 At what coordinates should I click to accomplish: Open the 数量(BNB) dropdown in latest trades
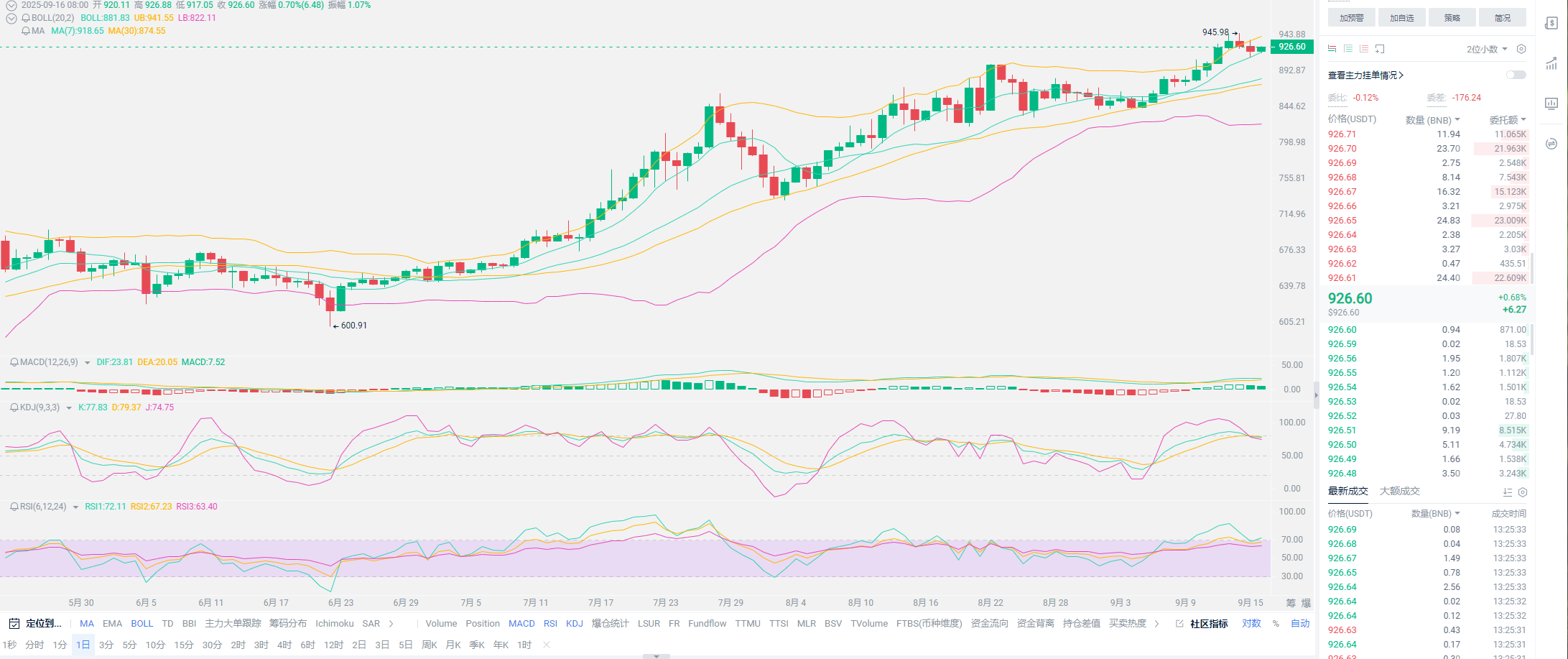(1436, 514)
